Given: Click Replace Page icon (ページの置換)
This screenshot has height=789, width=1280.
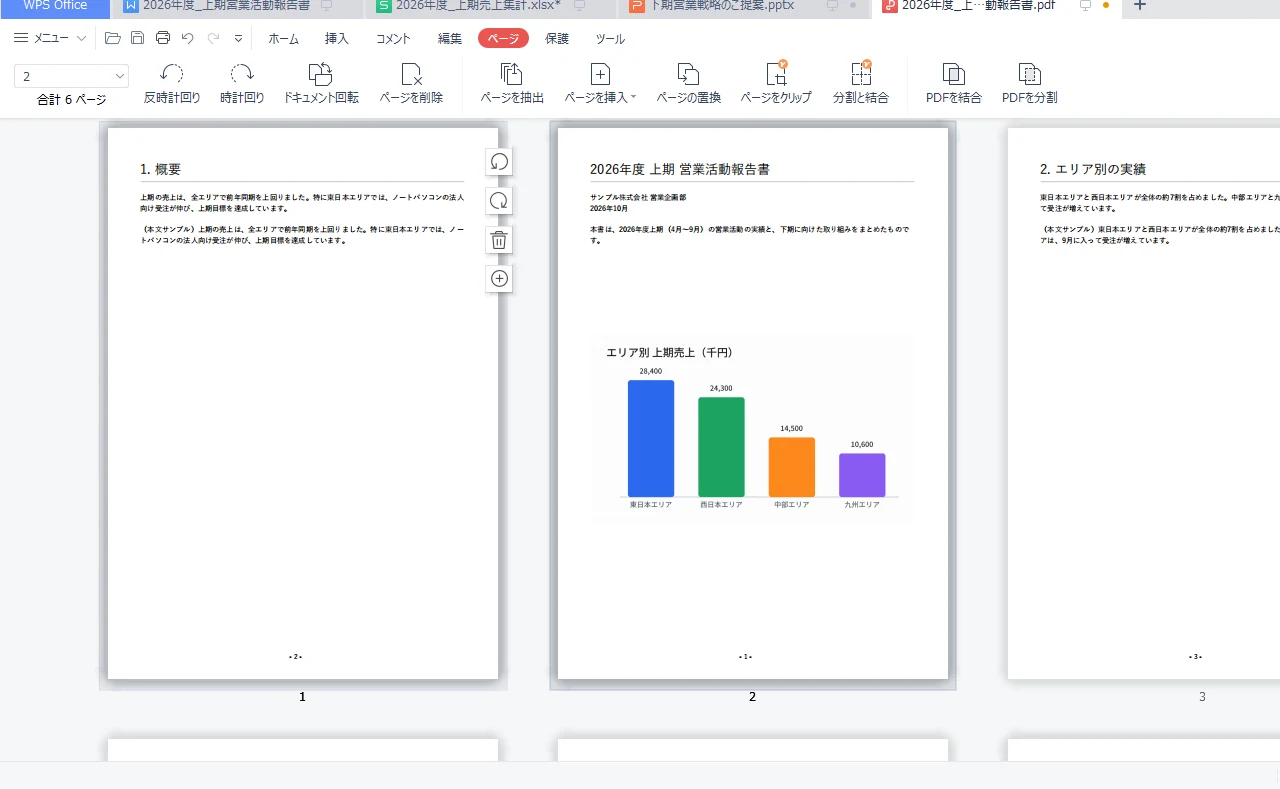Looking at the screenshot, I should (688, 74).
